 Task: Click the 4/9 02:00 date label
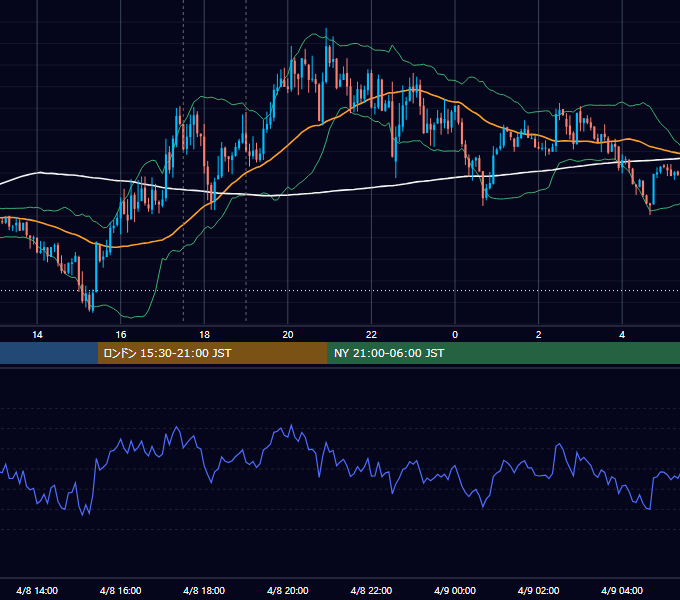point(539,590)
